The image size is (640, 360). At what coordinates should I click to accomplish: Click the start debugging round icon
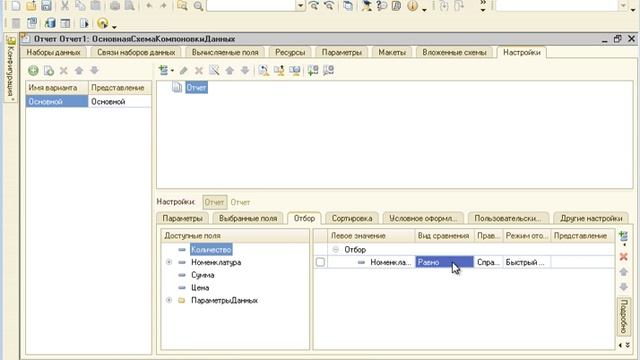pyautogui.click(x=102, y=23)
